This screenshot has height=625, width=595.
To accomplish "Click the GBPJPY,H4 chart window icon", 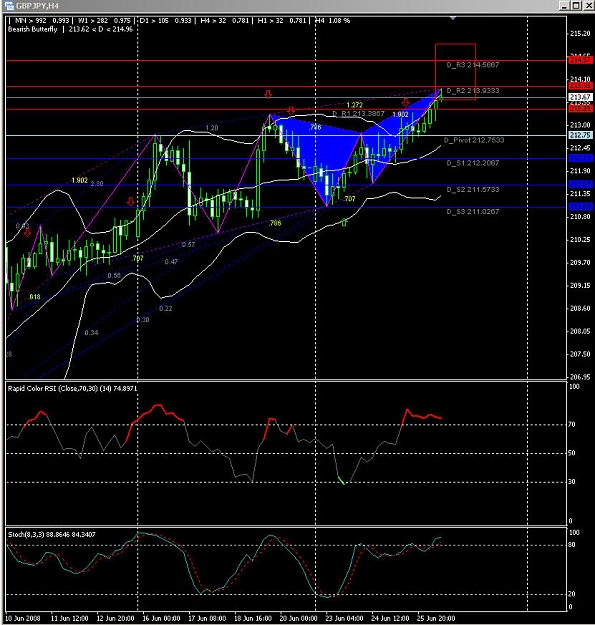I will tap(8, 5).
